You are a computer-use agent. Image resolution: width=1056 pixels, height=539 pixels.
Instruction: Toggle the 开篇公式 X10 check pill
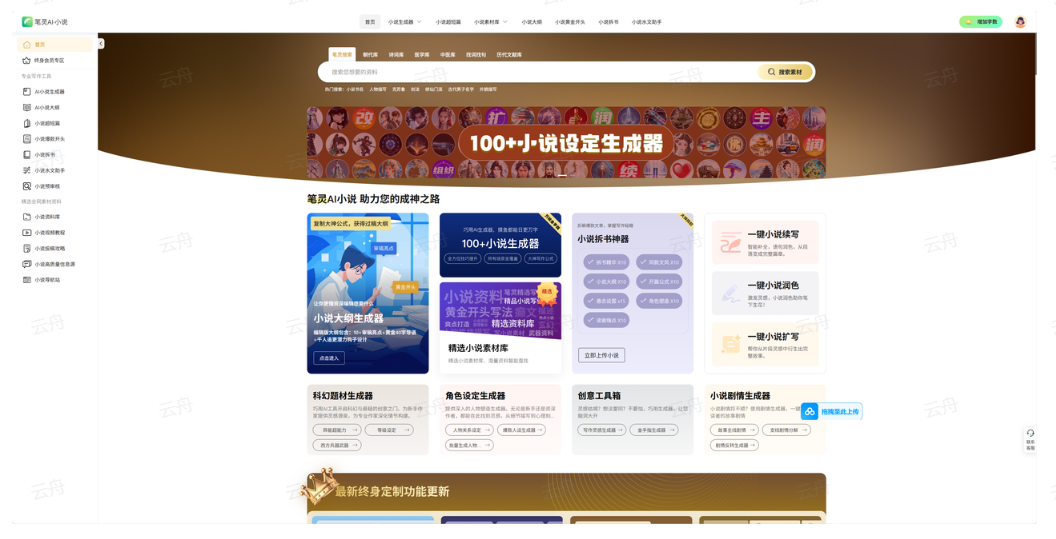[x=659, y=282]
